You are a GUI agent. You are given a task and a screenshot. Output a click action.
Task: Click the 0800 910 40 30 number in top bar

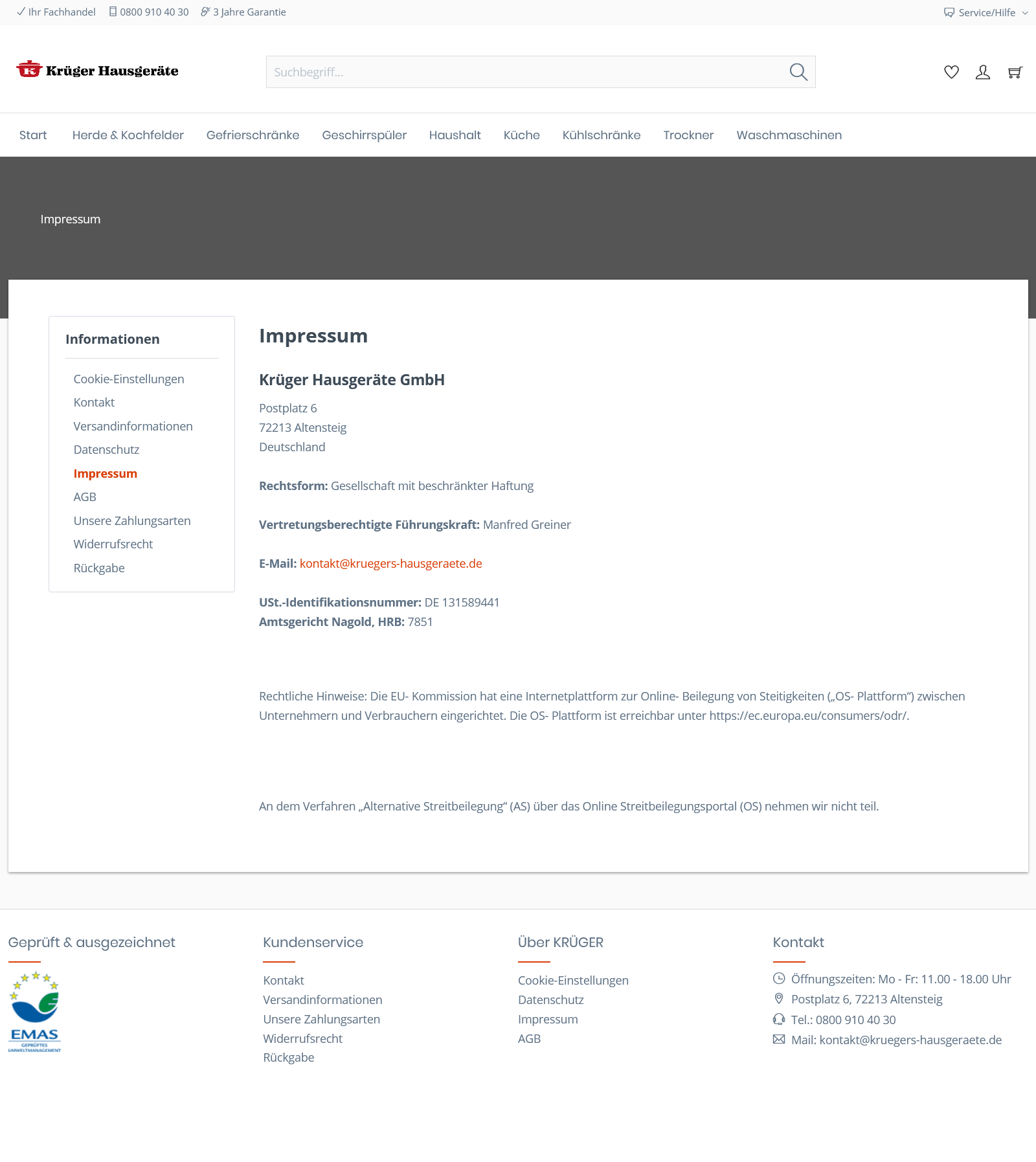pyautogui.click(x=154, y=12)
